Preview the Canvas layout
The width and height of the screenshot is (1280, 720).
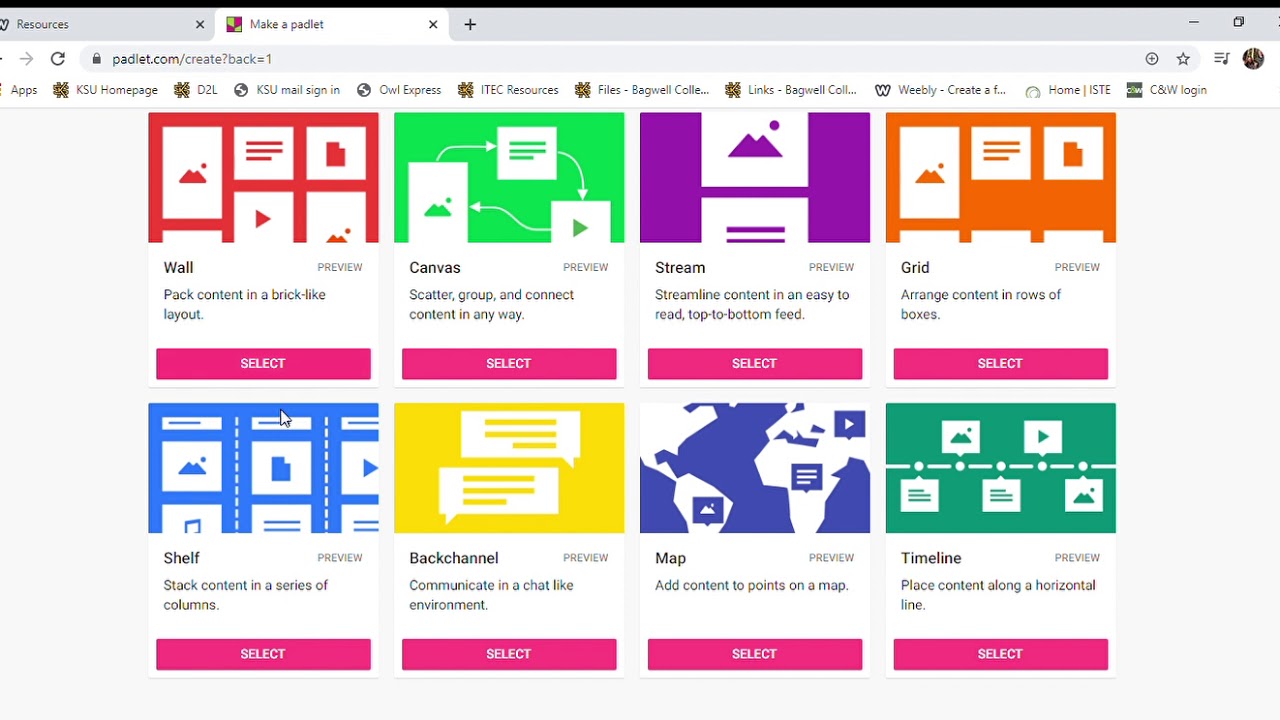click(x=586, y=267)
